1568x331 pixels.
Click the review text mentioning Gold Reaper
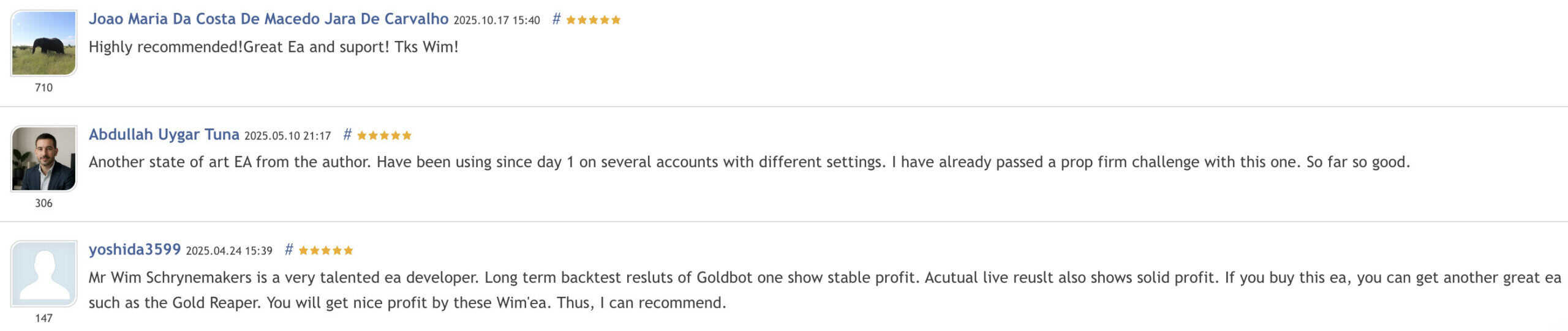tap(407, 303)
